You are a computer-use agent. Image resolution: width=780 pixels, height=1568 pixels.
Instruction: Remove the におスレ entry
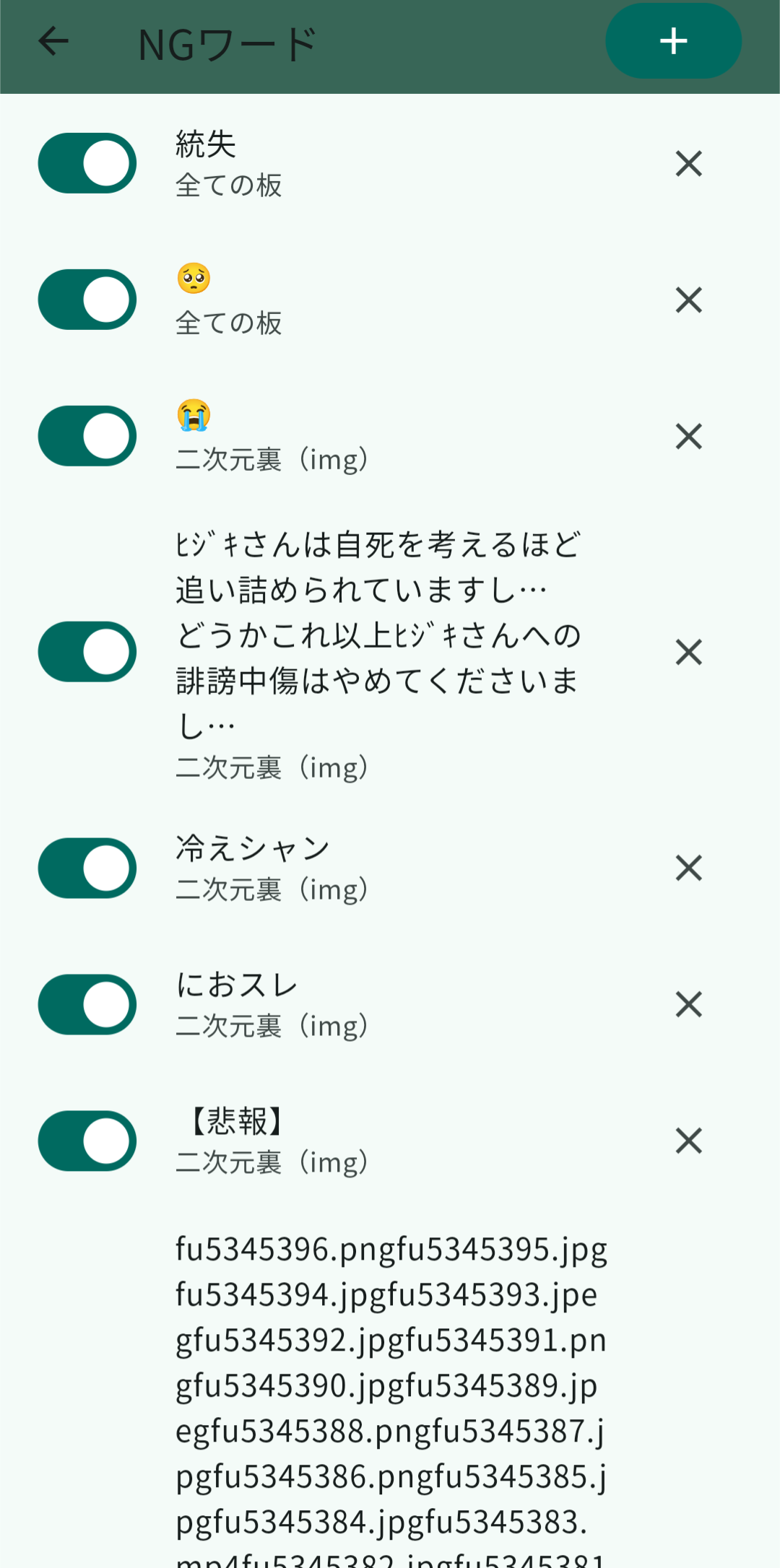[688, 1005]
